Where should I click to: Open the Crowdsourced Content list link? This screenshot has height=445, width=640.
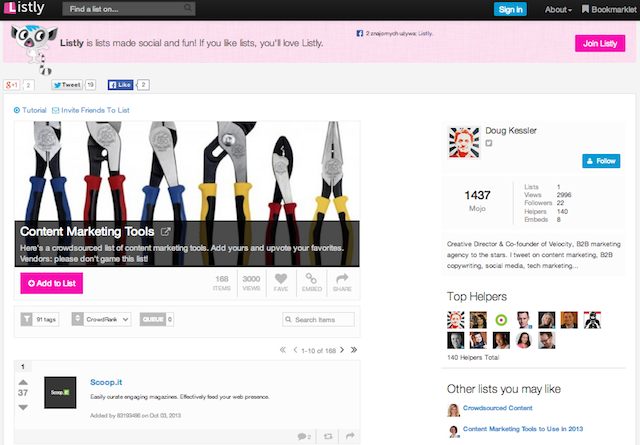(498, 408)
